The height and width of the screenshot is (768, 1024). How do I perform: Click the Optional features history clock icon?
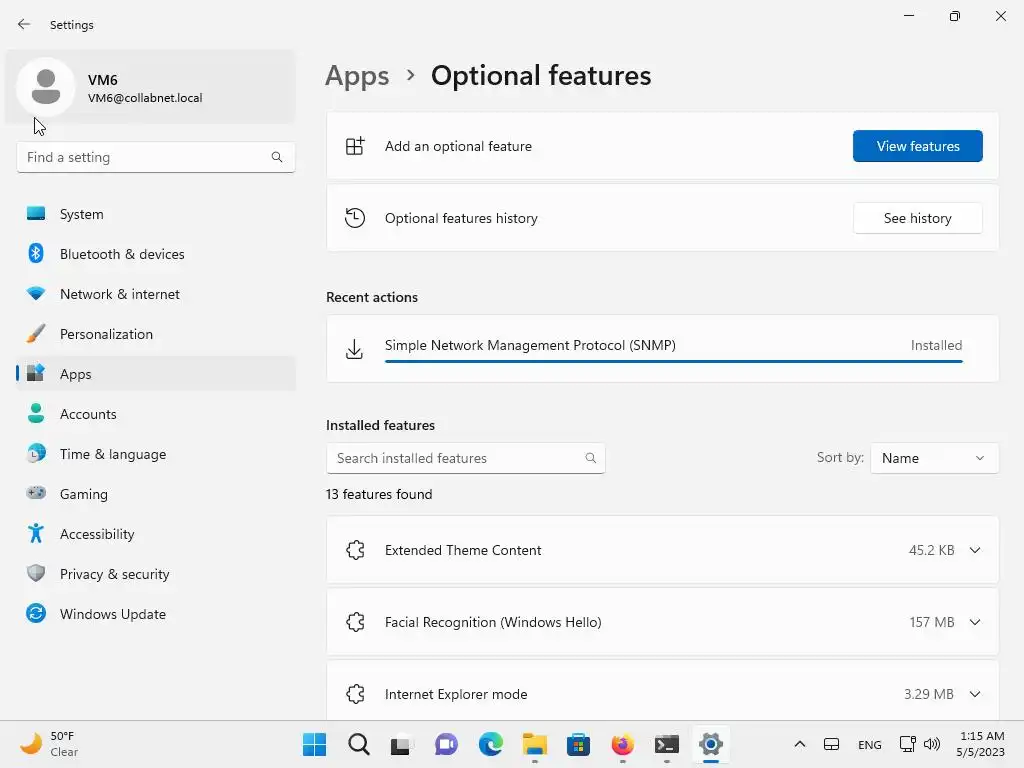(x=355, y=218)
